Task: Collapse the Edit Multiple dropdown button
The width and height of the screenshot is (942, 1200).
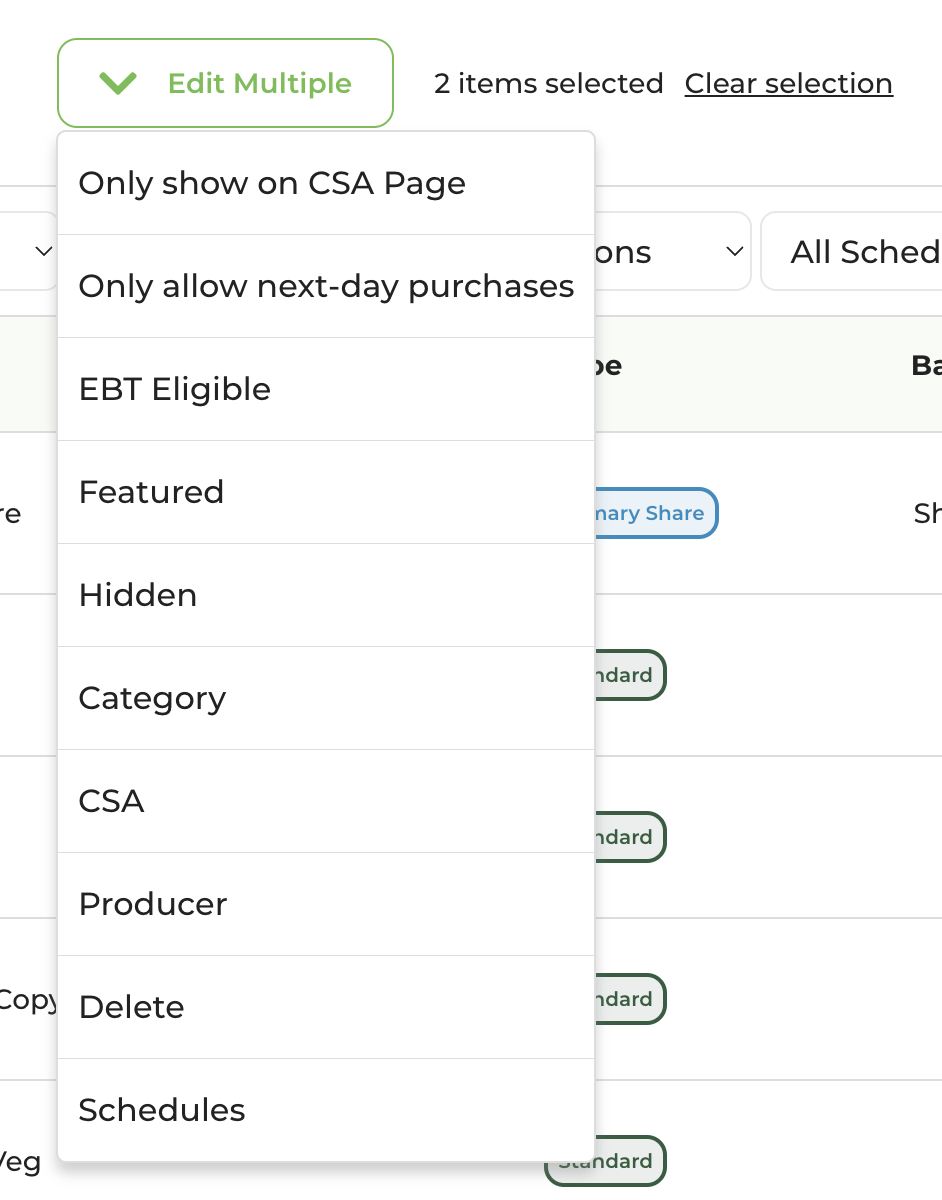Action: [x=225, y=83]
